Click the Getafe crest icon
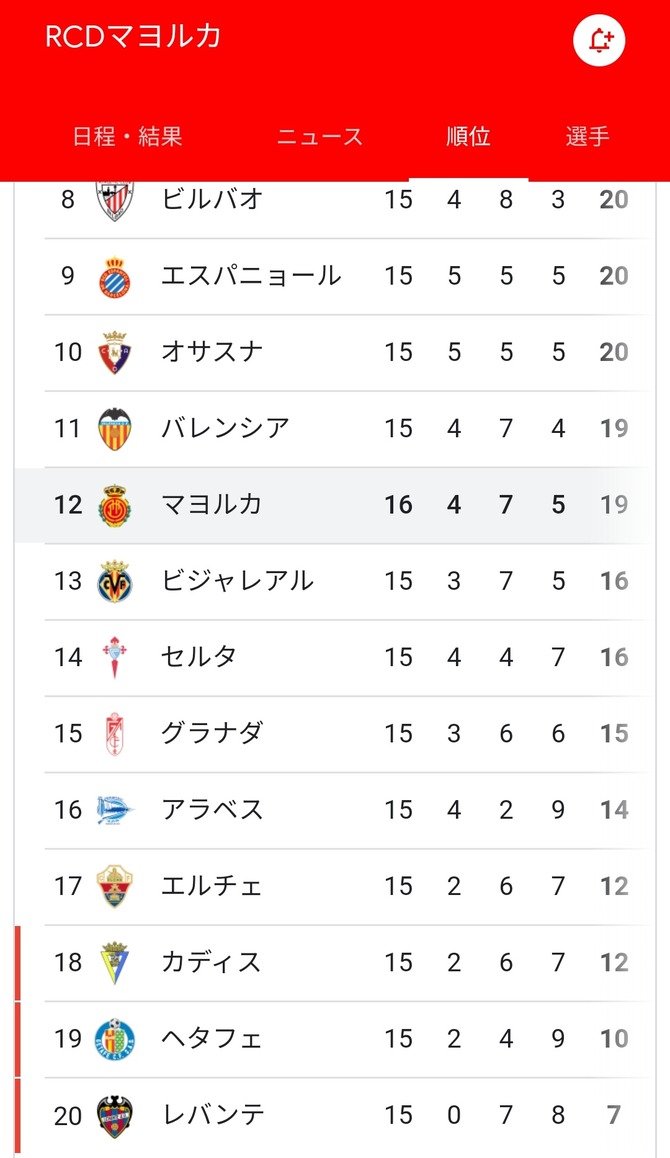 (x=114, y=1039)
